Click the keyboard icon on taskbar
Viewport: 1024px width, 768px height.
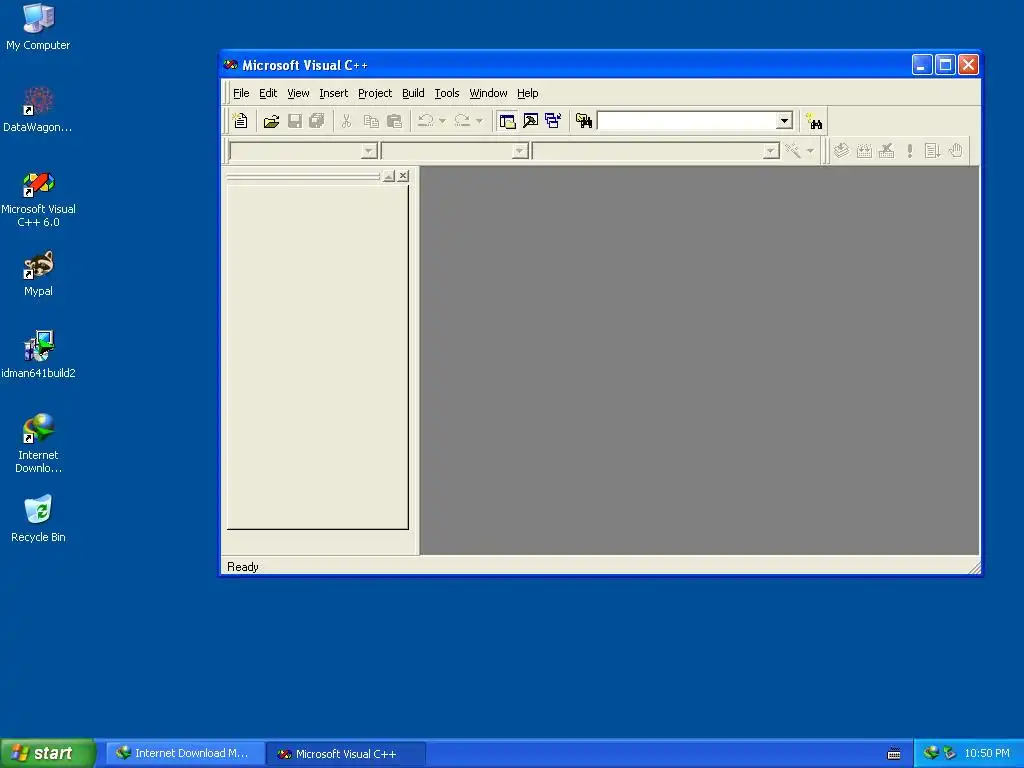[894, 754]
